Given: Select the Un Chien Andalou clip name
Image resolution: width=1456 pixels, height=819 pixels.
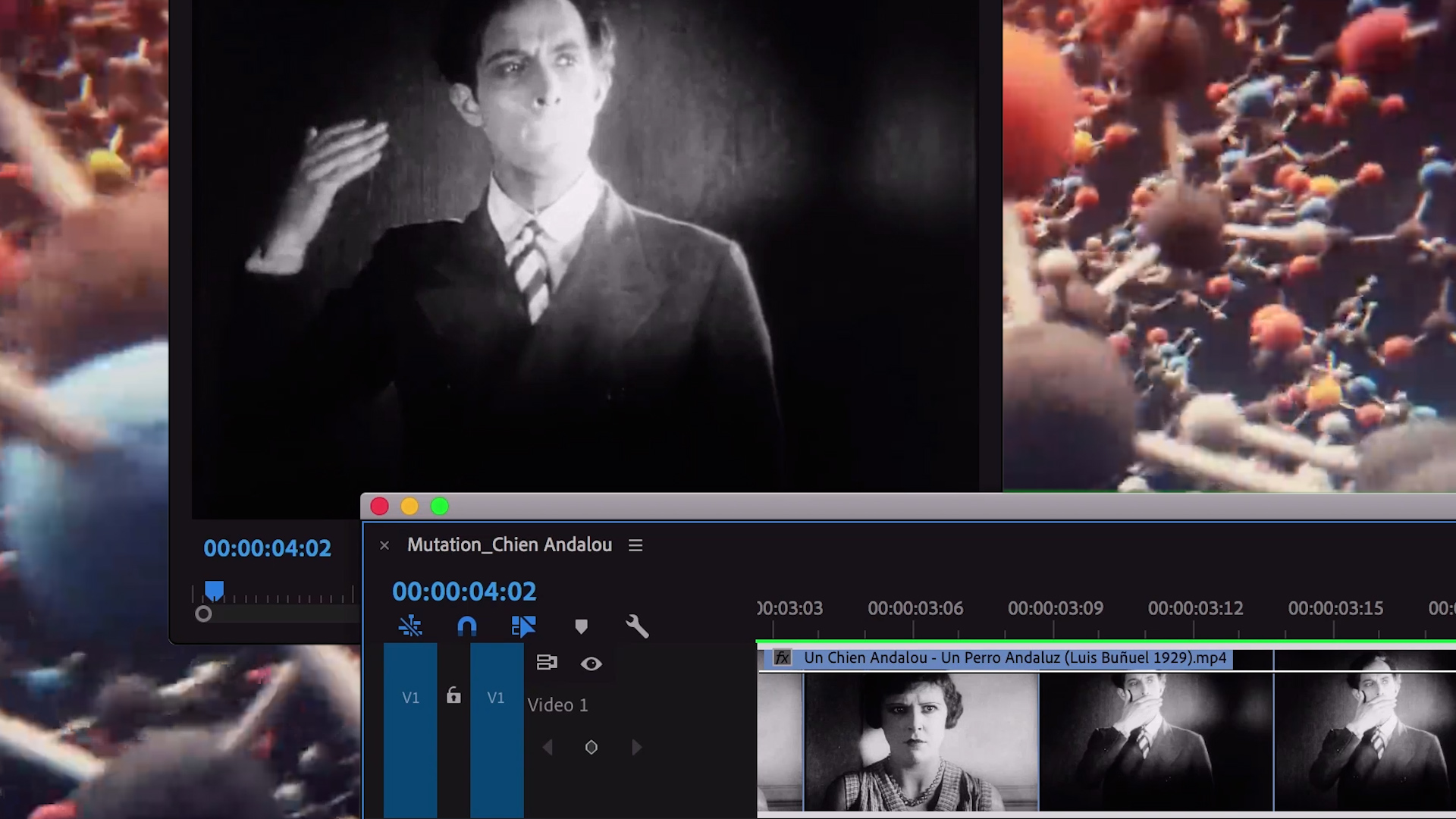Looking at the screenshot, I should click(x=1015, y=658).
